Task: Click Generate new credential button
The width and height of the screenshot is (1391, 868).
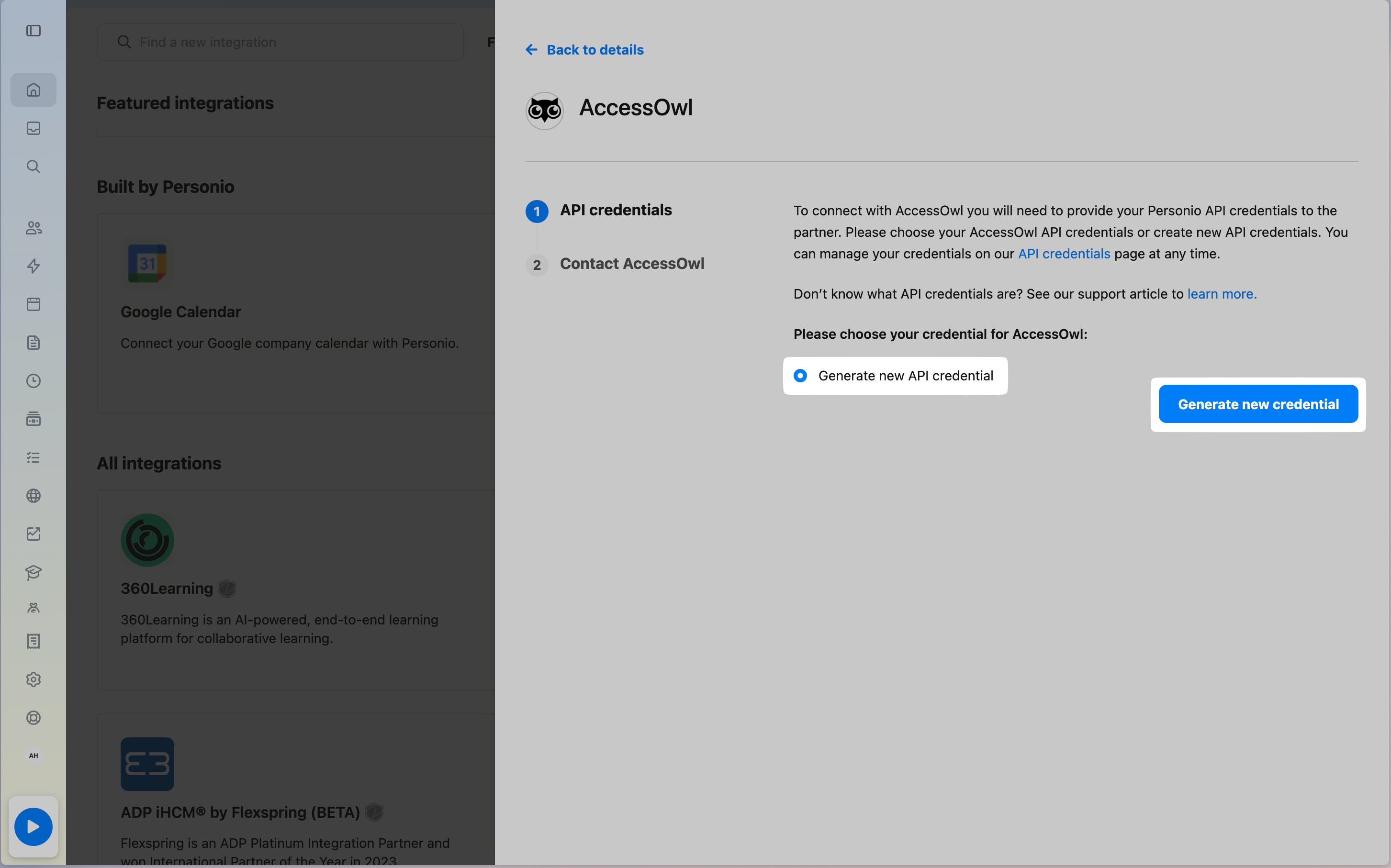Action: pyautogui.click(x=1258, y=404)
